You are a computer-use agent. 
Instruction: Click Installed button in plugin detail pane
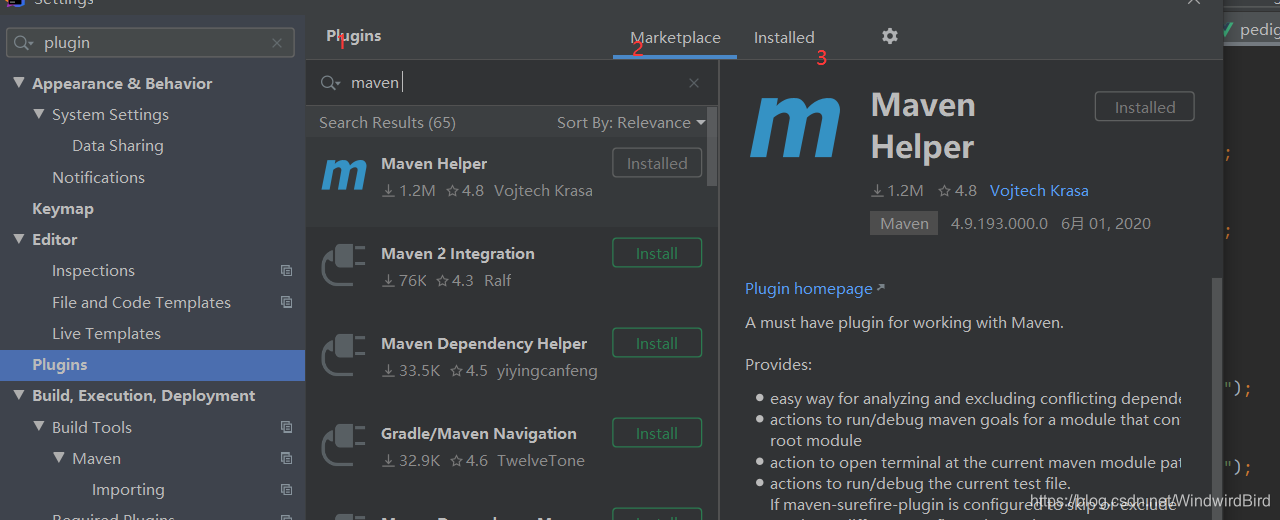pos(1145,108)
